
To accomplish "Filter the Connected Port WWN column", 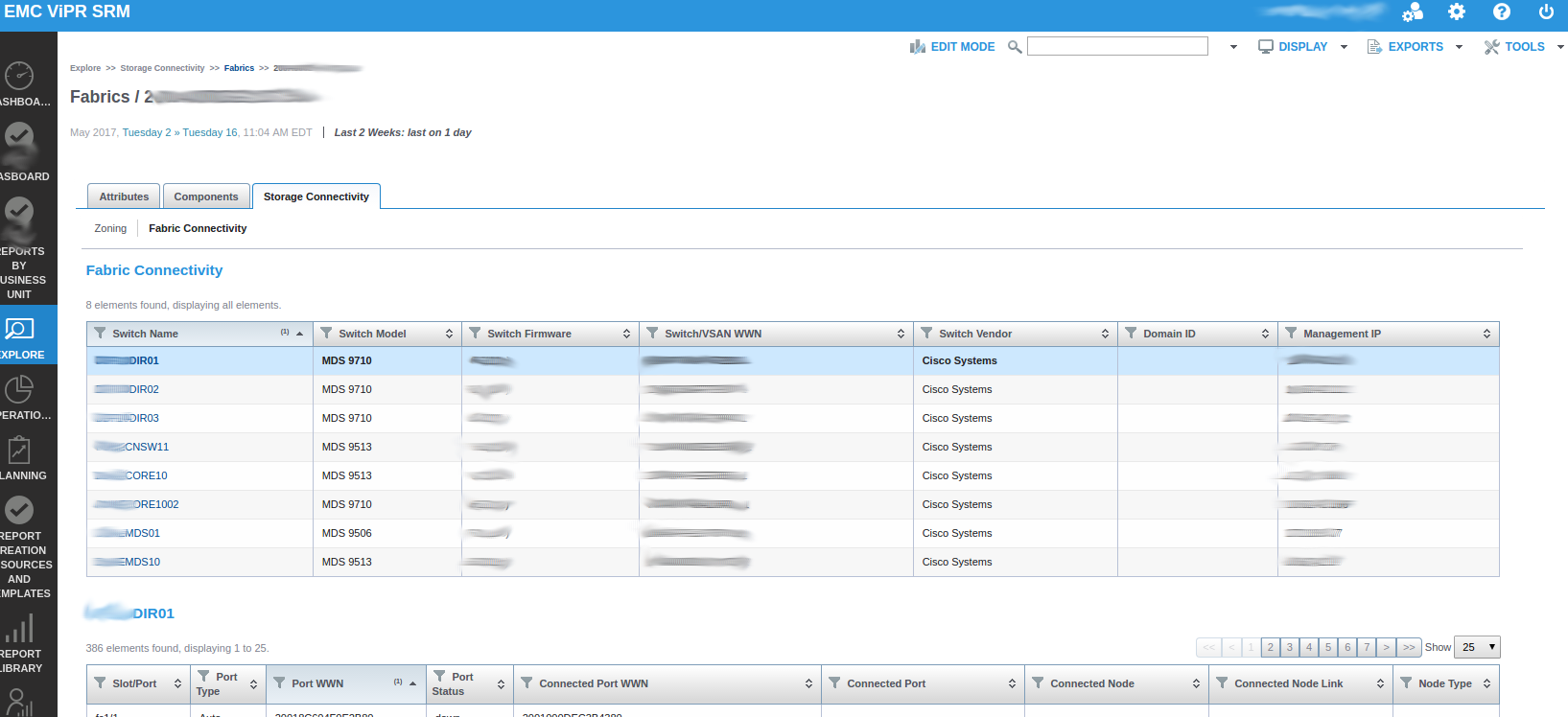I will [x=527, y=682].
